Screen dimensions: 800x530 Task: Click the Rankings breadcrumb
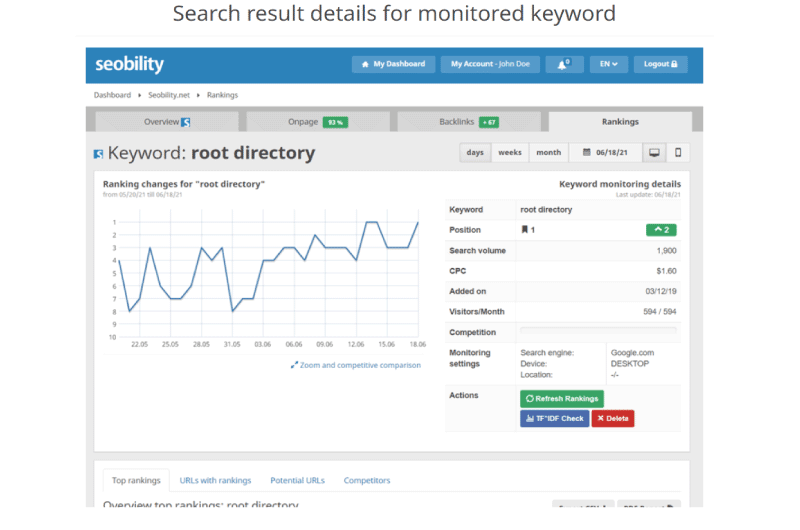pyautogui.click(x=222, y=95)
